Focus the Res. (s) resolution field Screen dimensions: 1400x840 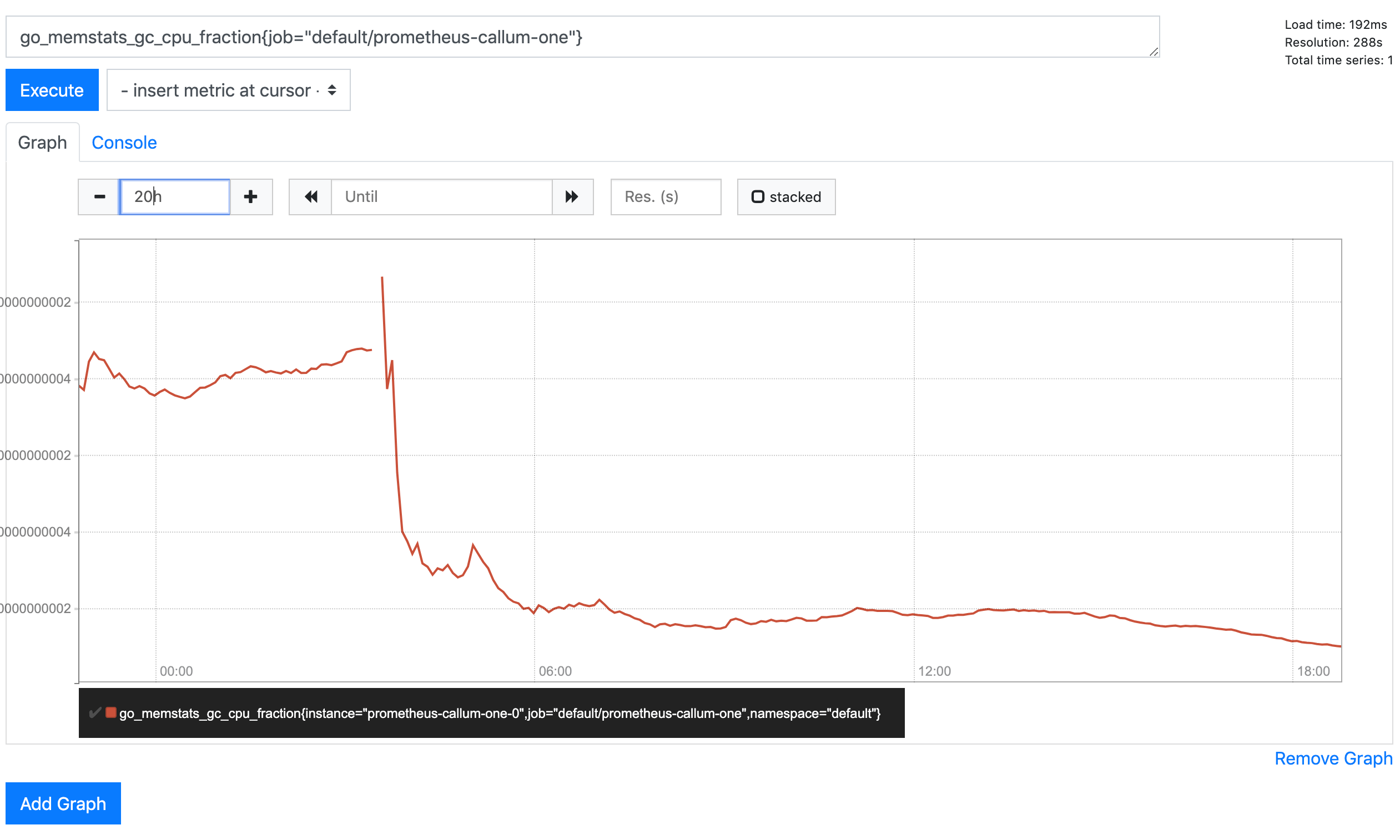coord(665,197)
